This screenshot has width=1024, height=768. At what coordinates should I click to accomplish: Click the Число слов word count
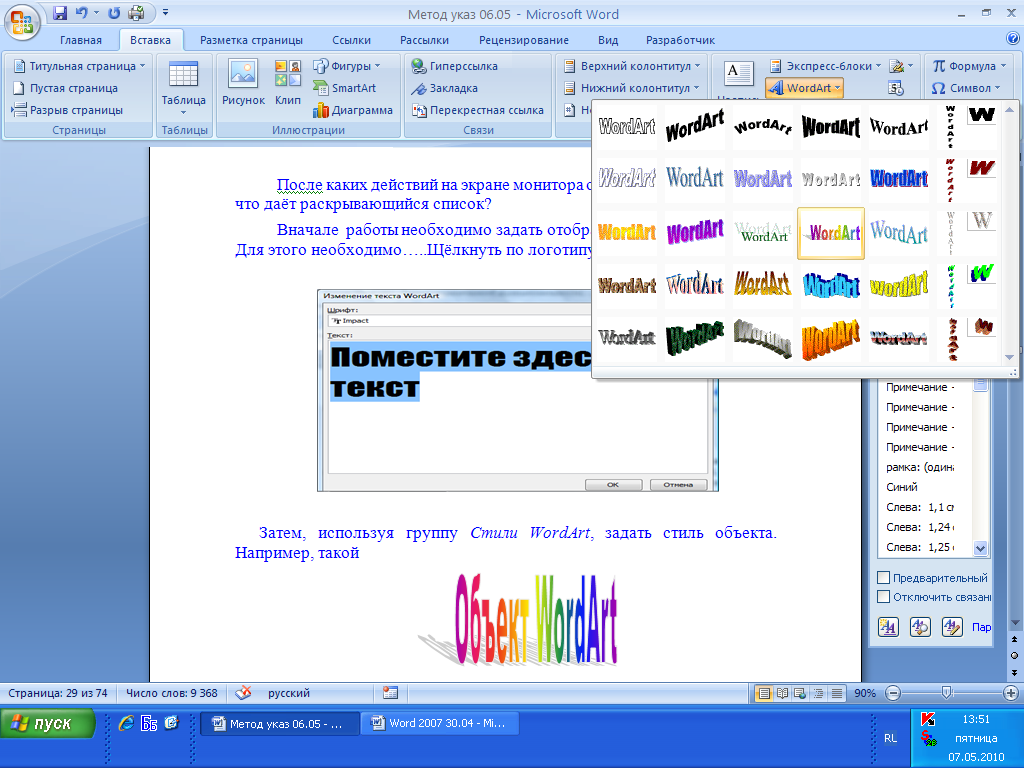point(172,693)
